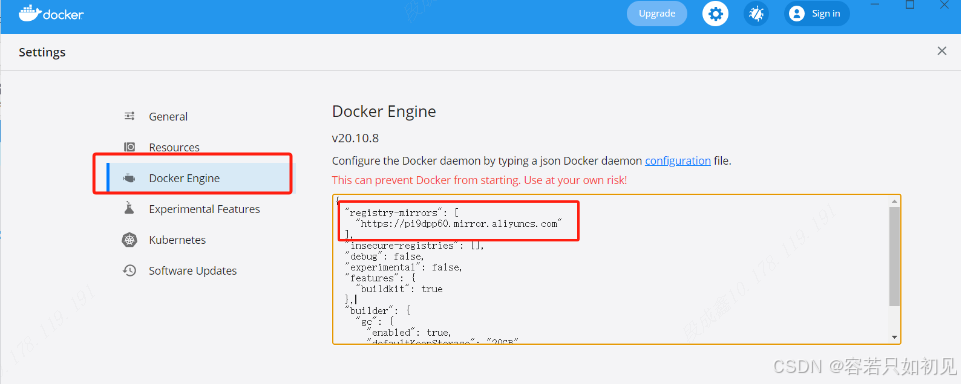Click the insecure-registries line
The height and width of the screenshot is (384, 961).
point(414,246)
